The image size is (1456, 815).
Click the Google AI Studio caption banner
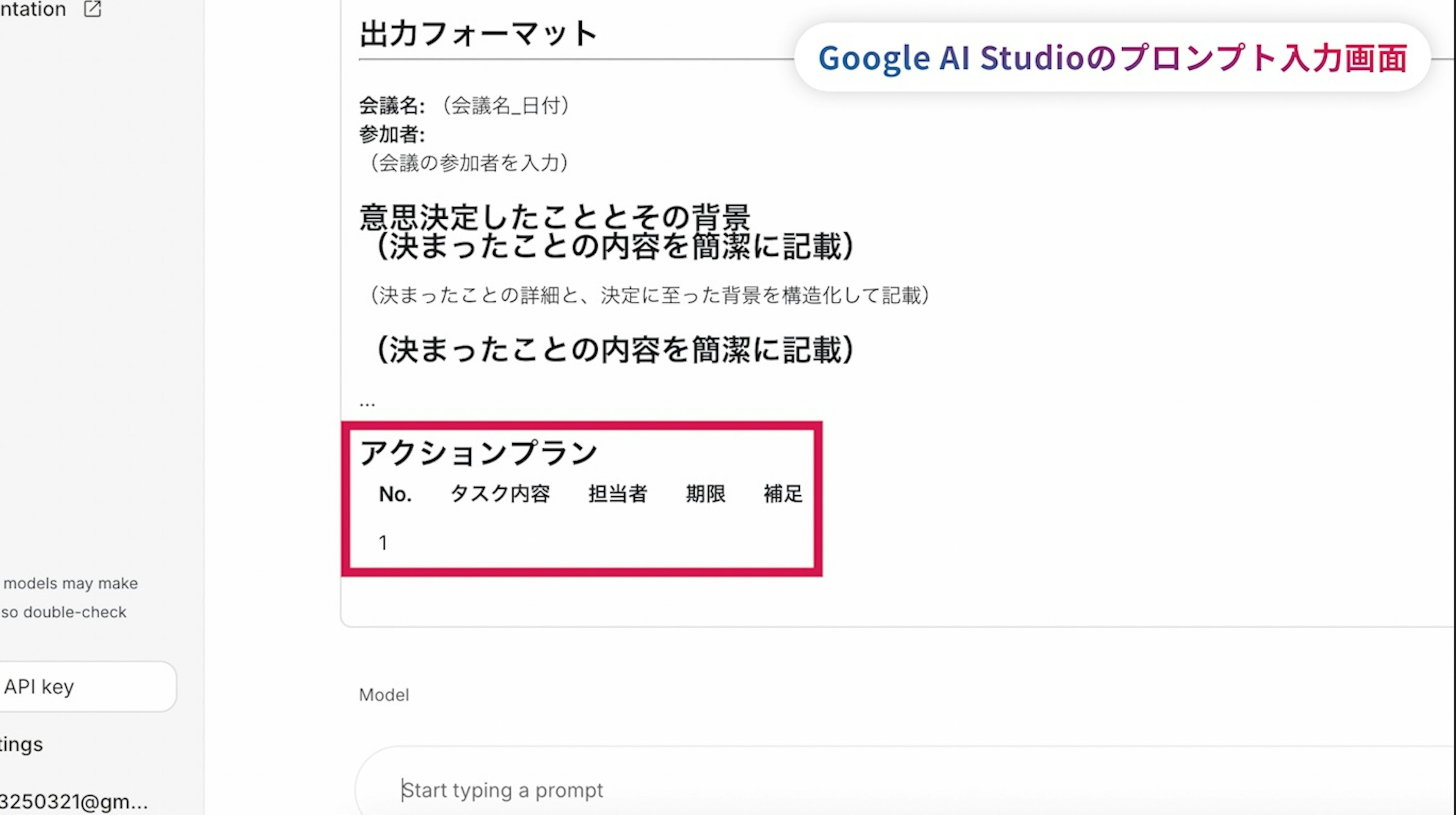point(1112,58)
